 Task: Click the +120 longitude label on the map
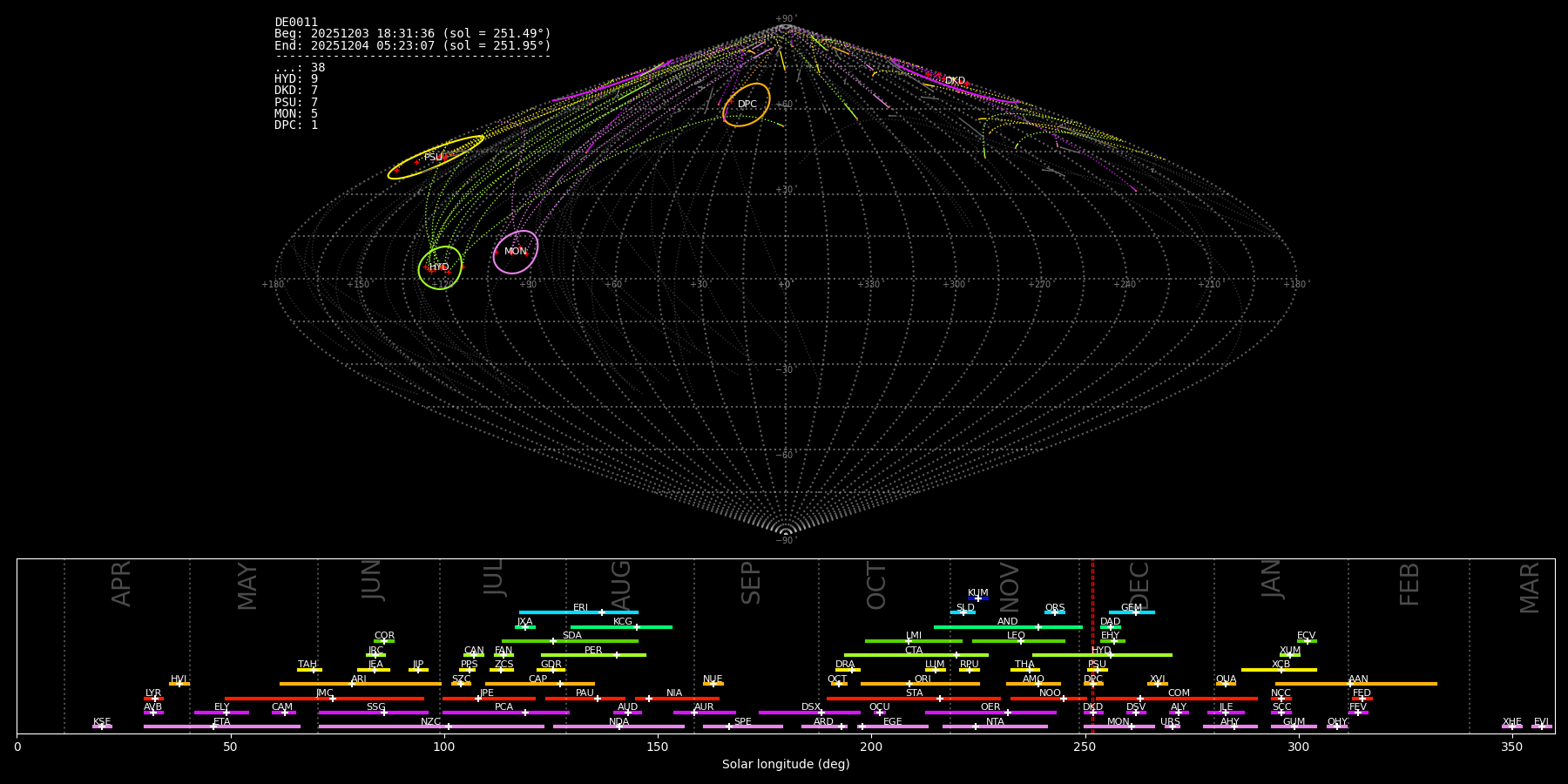tap(443, 285)
